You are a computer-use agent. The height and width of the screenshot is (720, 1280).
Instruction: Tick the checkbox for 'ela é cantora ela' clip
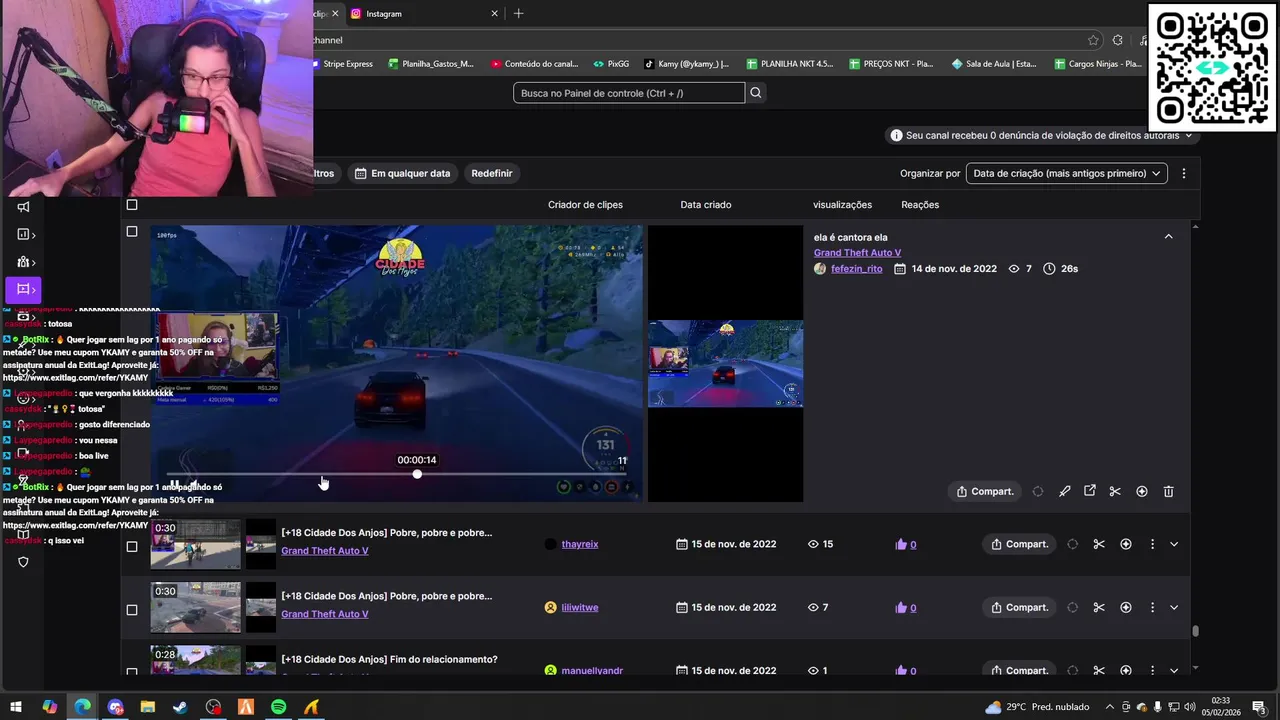point(131,231)
